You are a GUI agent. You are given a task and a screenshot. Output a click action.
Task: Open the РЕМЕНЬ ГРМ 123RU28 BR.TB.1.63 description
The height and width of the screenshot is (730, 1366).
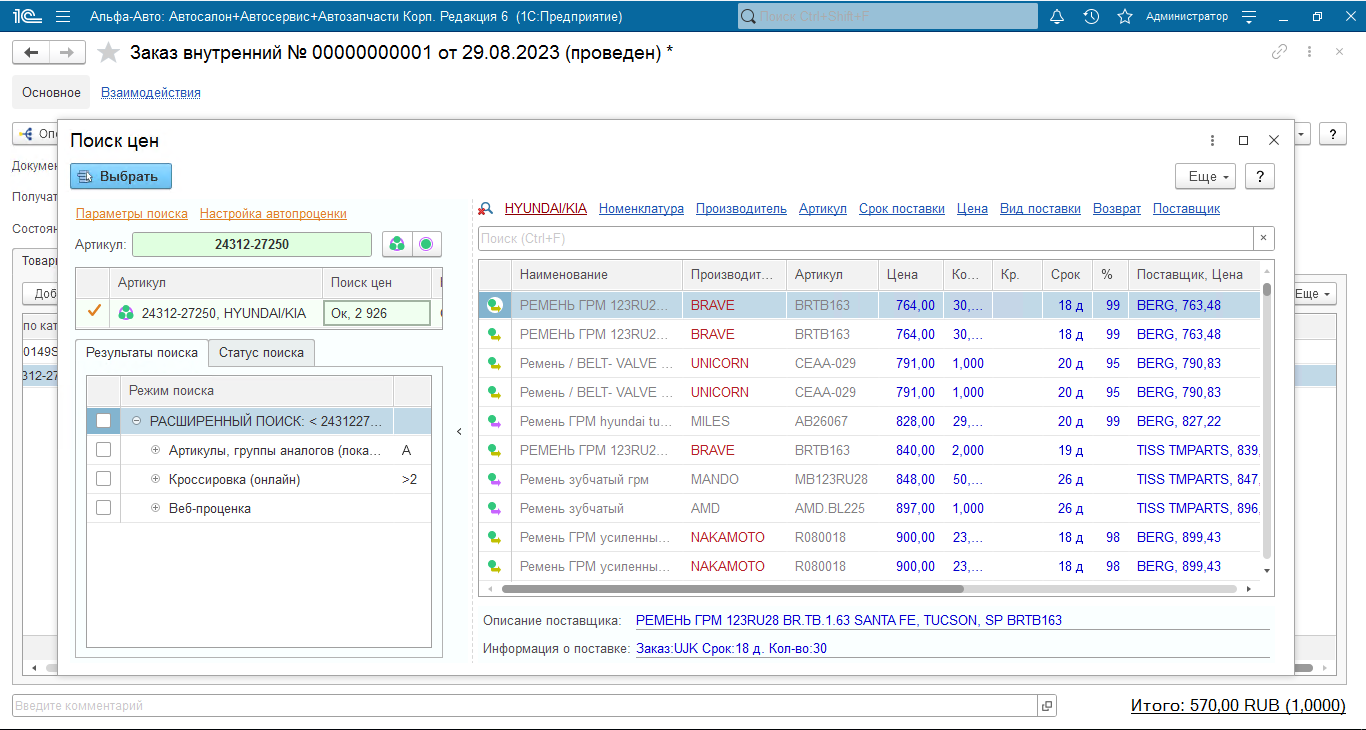coord(849,620)
